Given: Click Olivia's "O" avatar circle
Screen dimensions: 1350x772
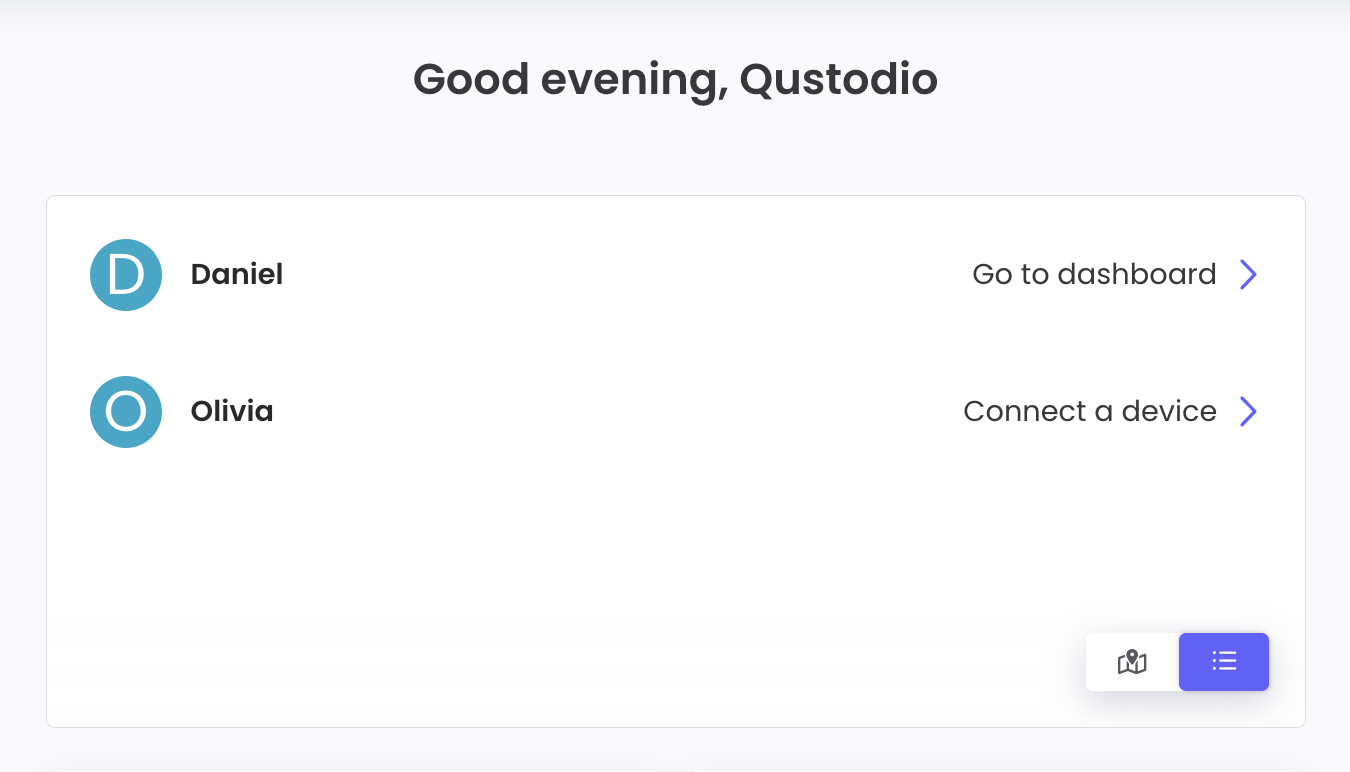Looking at the screenshot, I should pos(126,412).
